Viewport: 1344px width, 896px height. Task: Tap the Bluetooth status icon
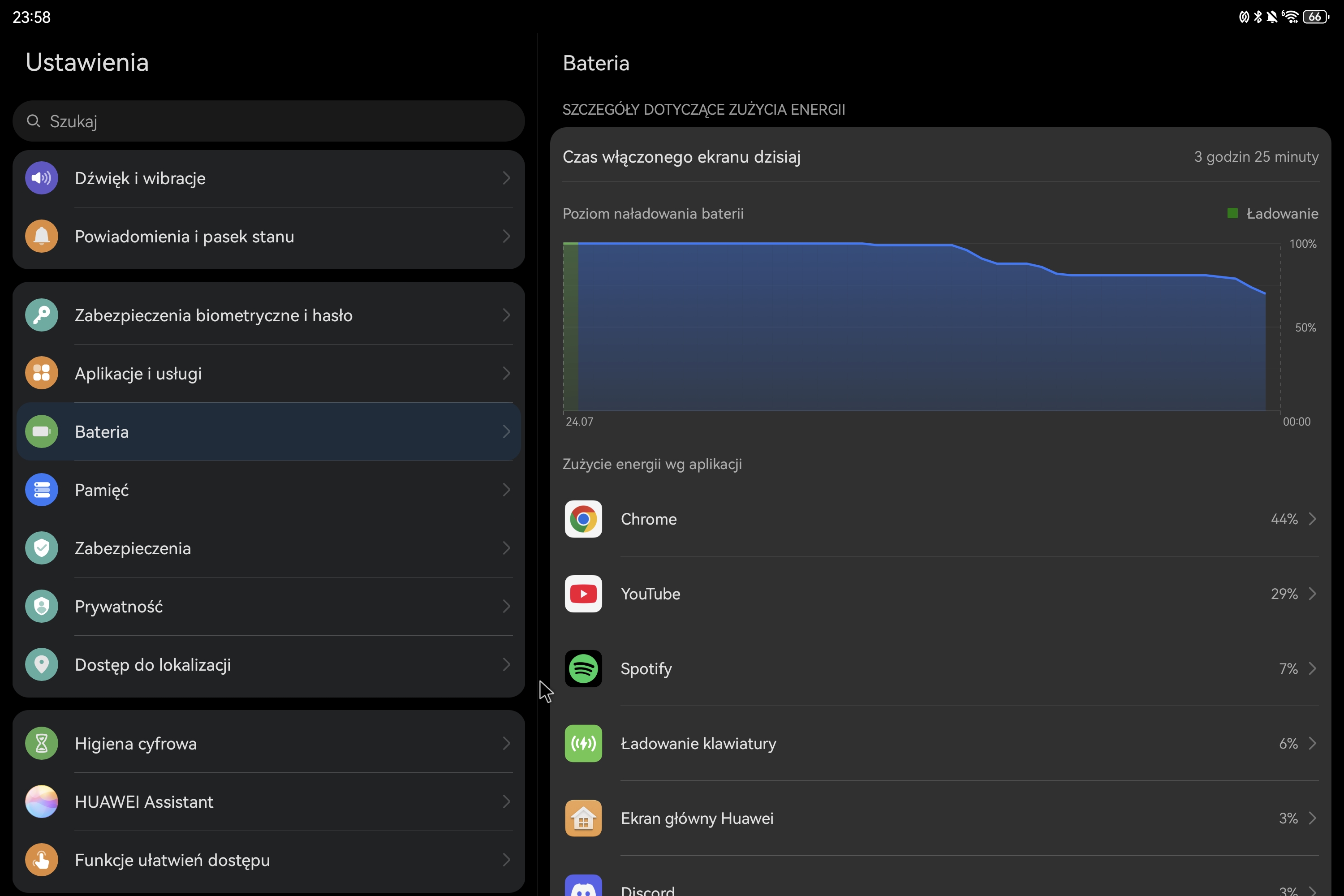tap(1258, 17)
